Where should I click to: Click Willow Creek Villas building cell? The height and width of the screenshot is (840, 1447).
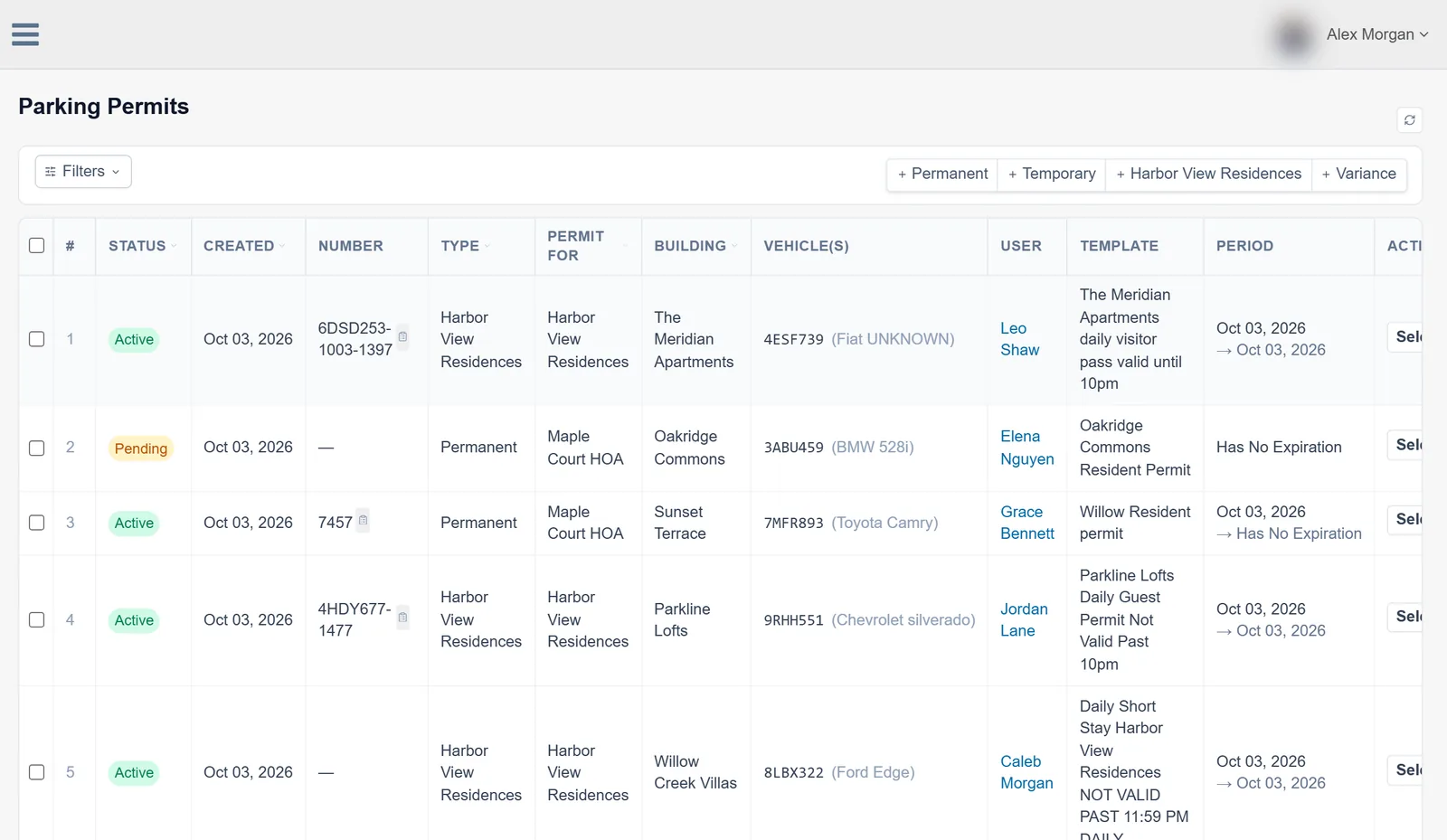point(695,772)
